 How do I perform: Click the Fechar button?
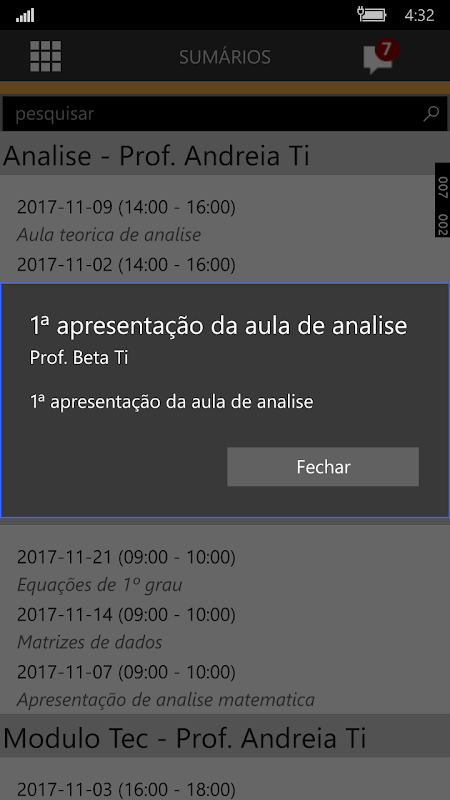coord(323,467)
